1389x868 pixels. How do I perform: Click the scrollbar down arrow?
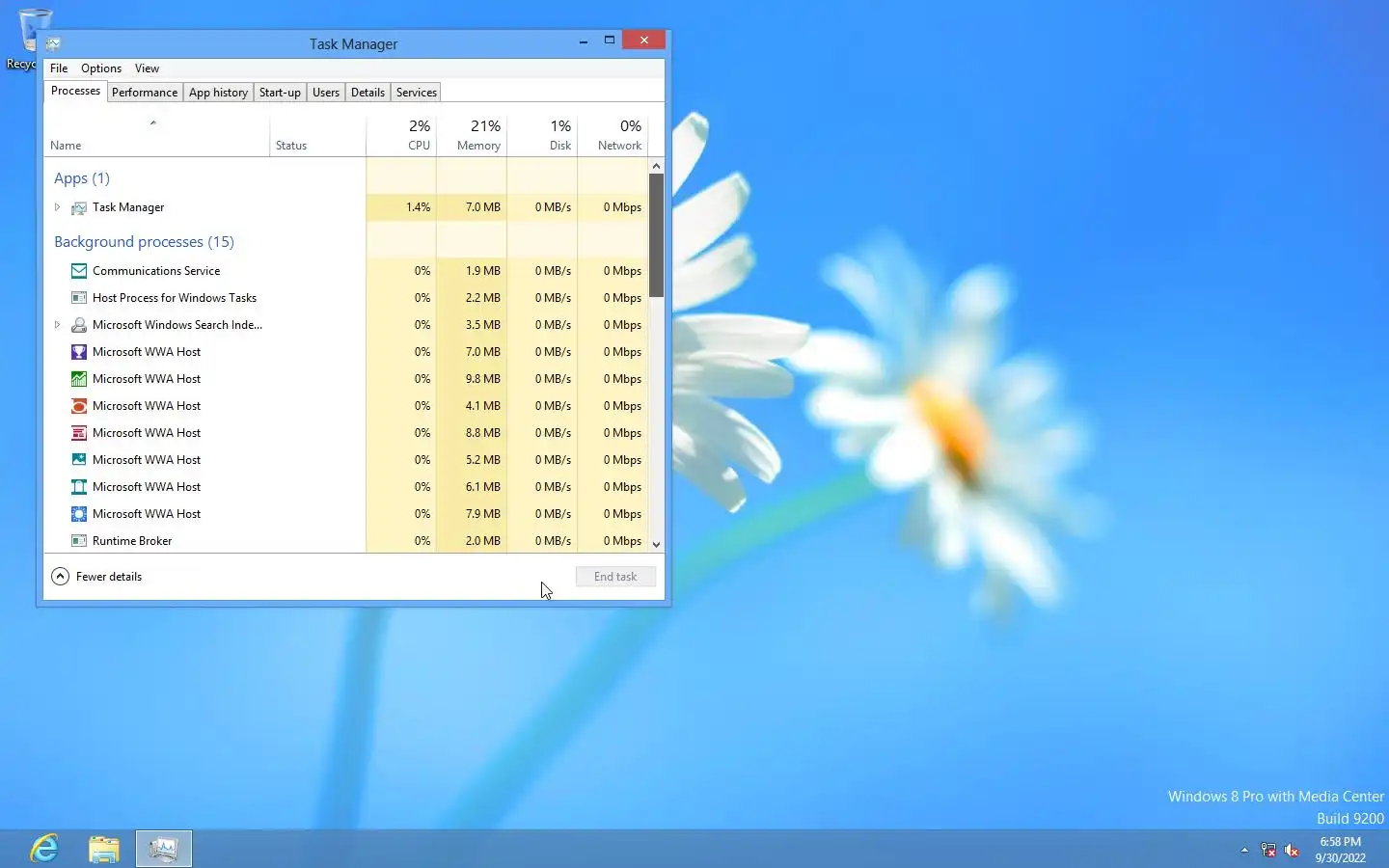pos(656,545)
